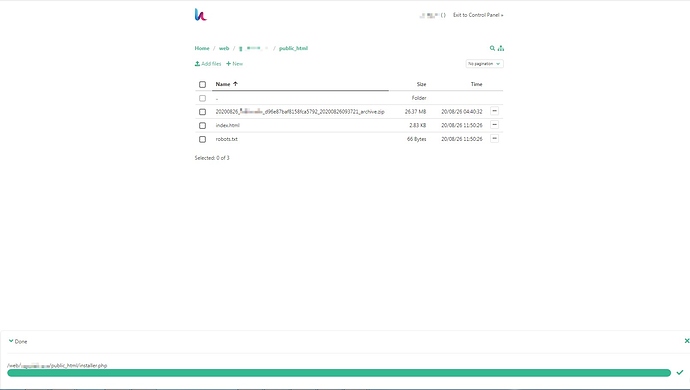Click the upload icon next to Add files

point(197,64)
